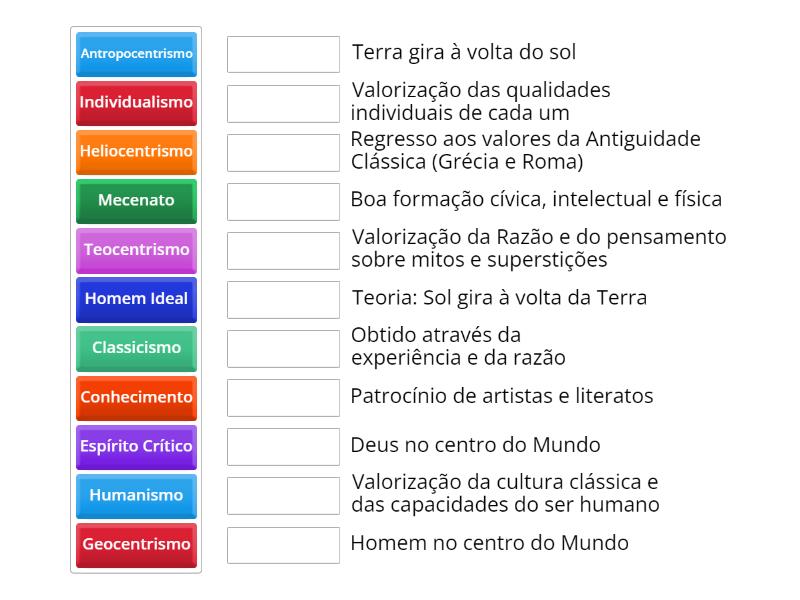The width and height of the screenshot is (800, 600).
Task: Click the slot beside 'Teoria: Sol gira à volta da Terra'
Action: [x=283, y=299]
